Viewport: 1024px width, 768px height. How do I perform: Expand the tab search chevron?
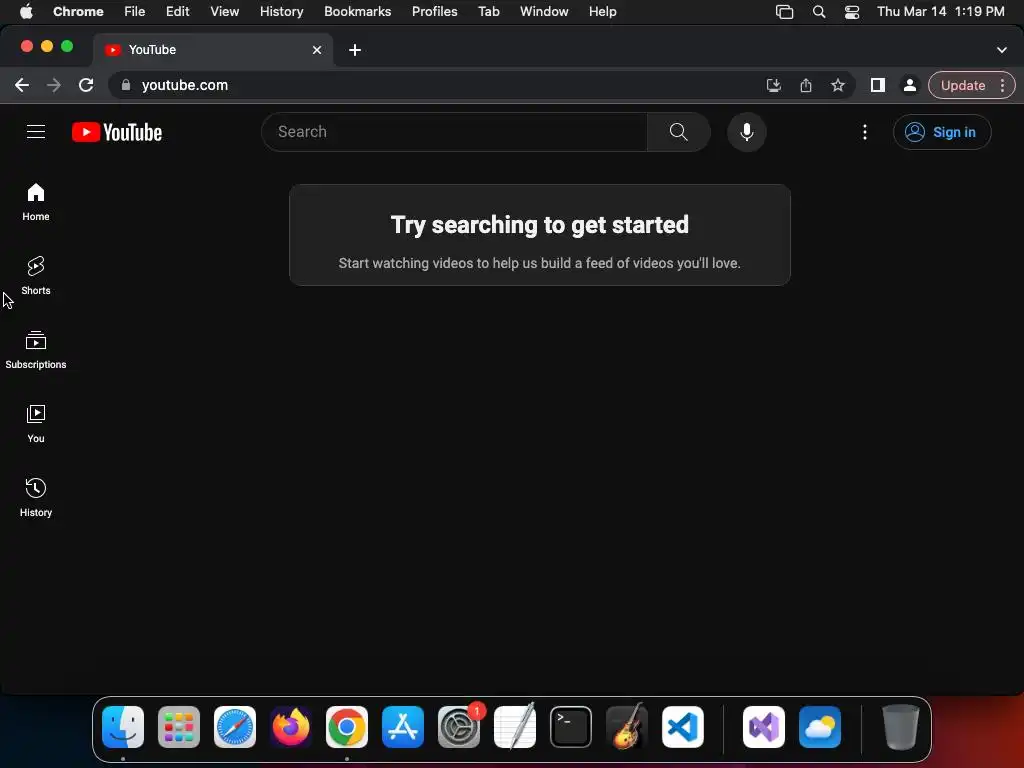(1001, 50)
